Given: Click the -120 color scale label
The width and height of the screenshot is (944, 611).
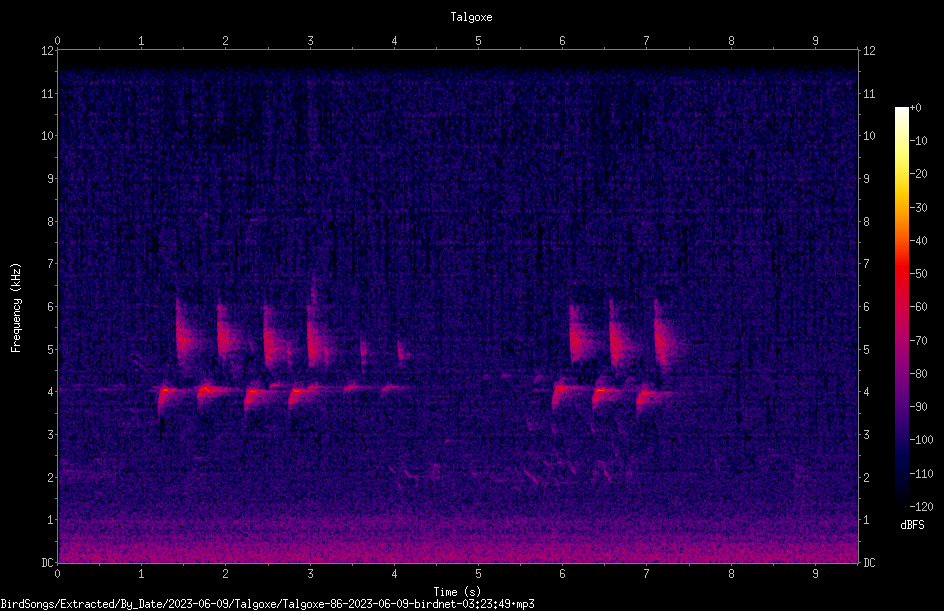Looking at the screenshot, I should [921, 507].
